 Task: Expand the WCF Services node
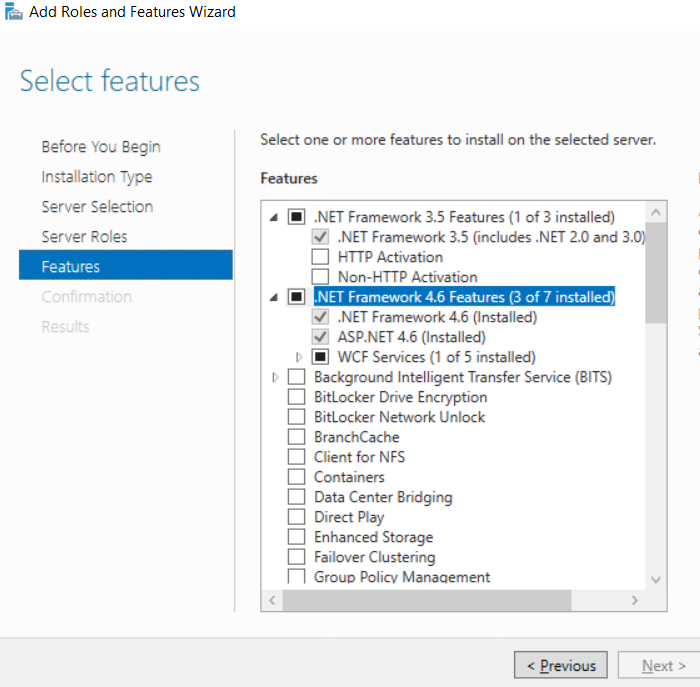(299, 357)
